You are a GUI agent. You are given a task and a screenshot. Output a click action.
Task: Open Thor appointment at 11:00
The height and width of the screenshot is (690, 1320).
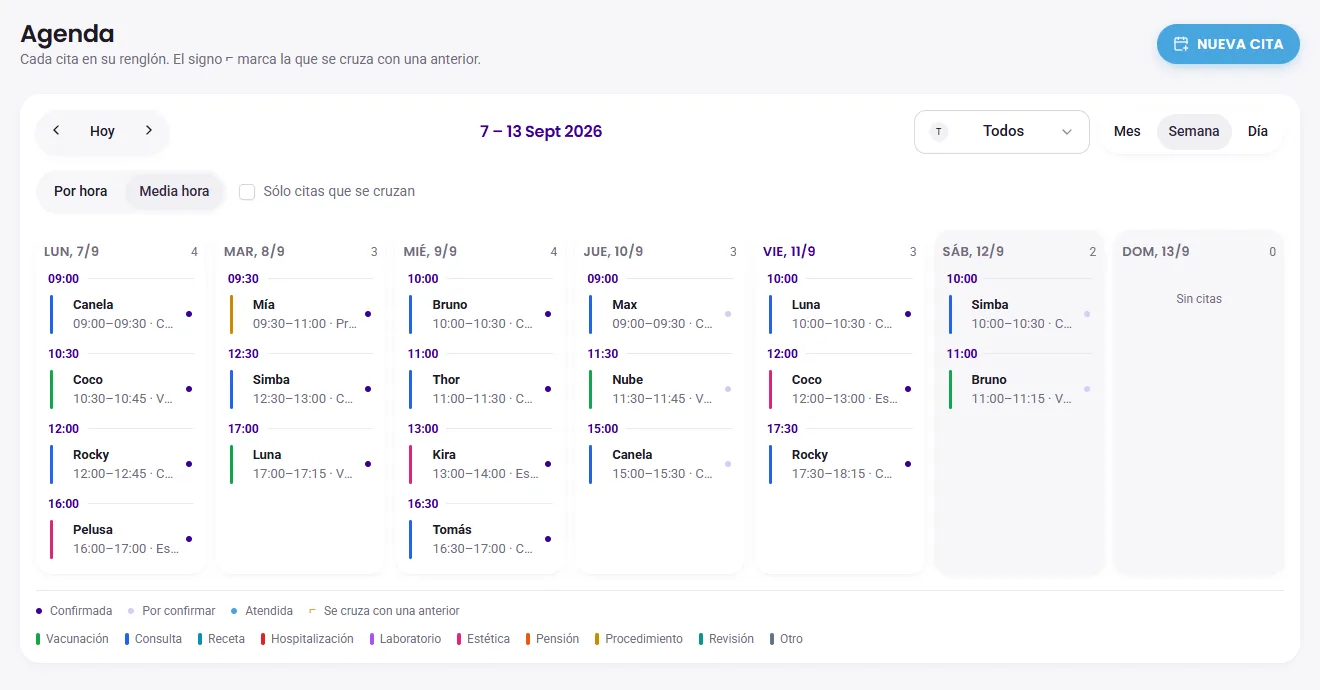tap(481, 389)
